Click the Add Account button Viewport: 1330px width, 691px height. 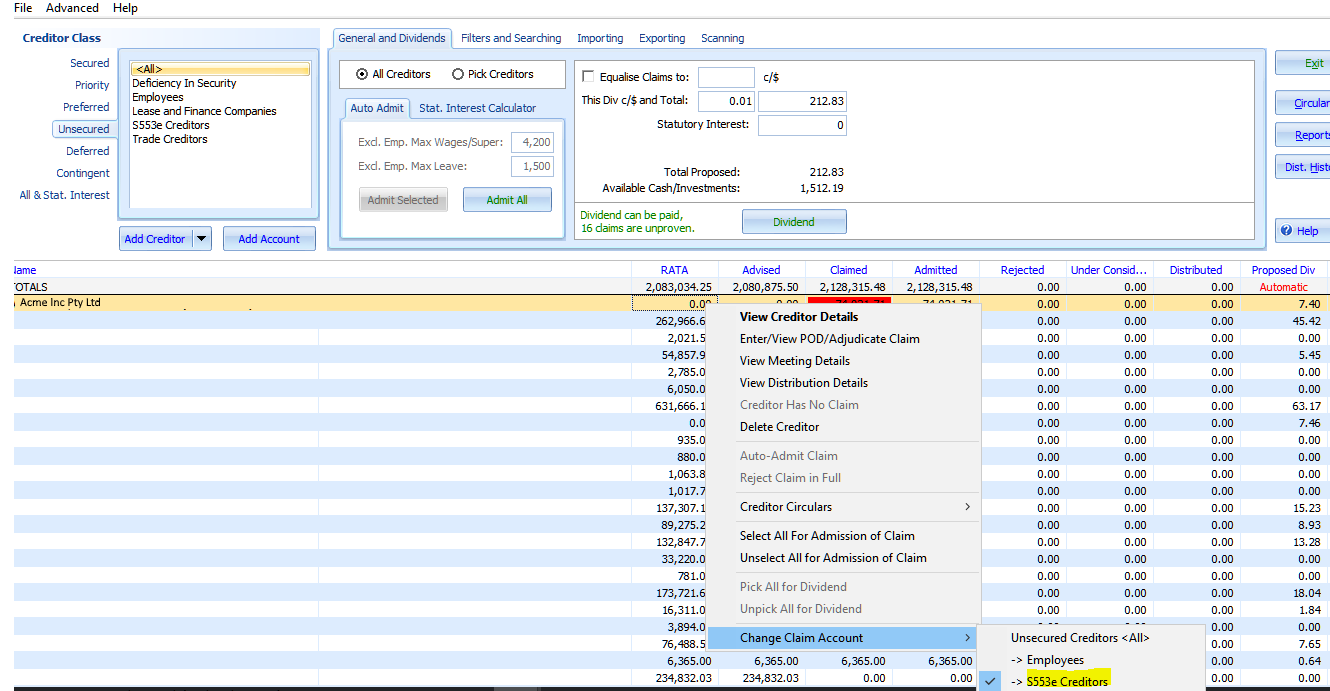(x=269, y=239)
